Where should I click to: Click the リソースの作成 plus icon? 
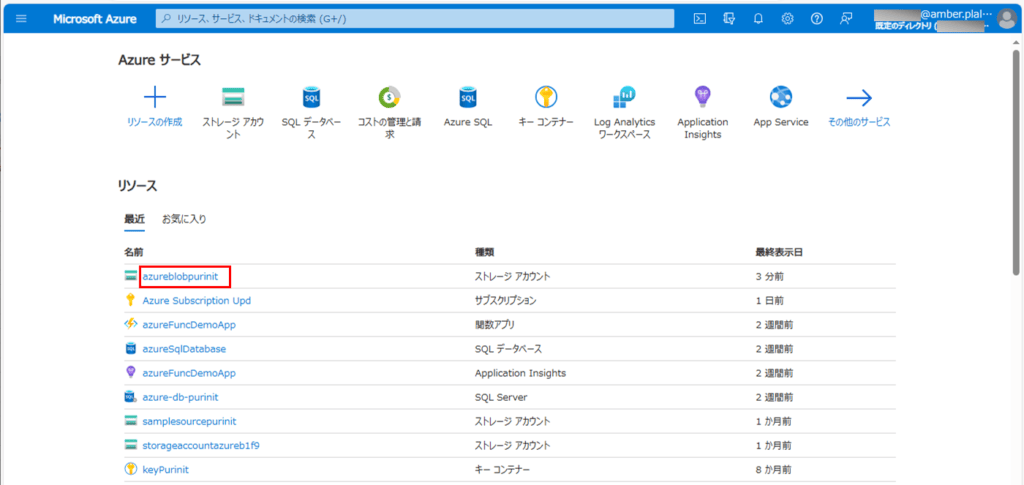click(x=155, y=97)
